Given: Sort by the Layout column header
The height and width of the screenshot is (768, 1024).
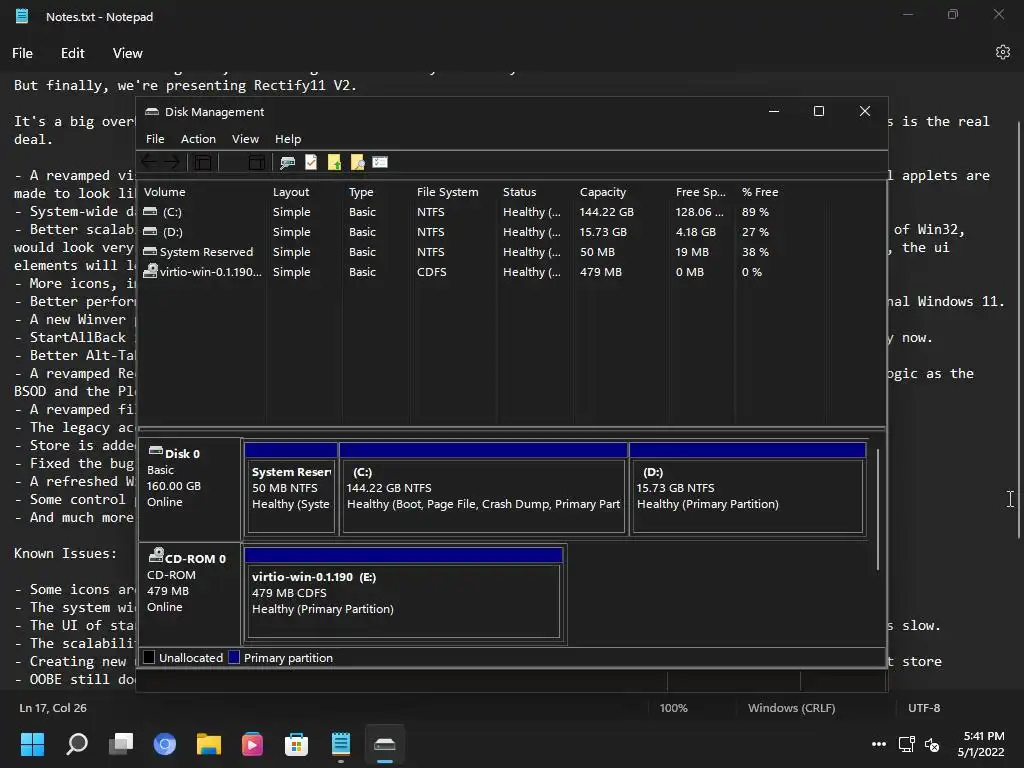Looking at the screenshot, I should tap(304, 191).
